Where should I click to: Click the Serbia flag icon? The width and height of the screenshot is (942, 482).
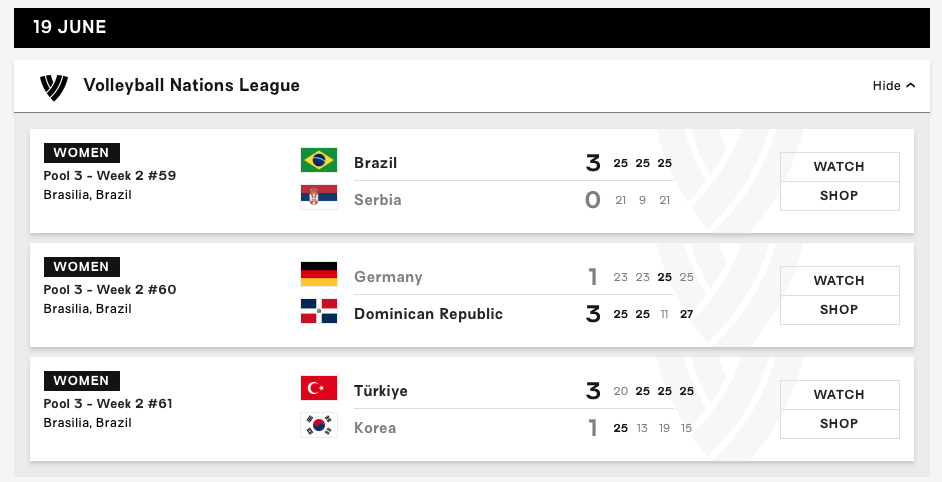pyautogui.click(x=319, y=197)
